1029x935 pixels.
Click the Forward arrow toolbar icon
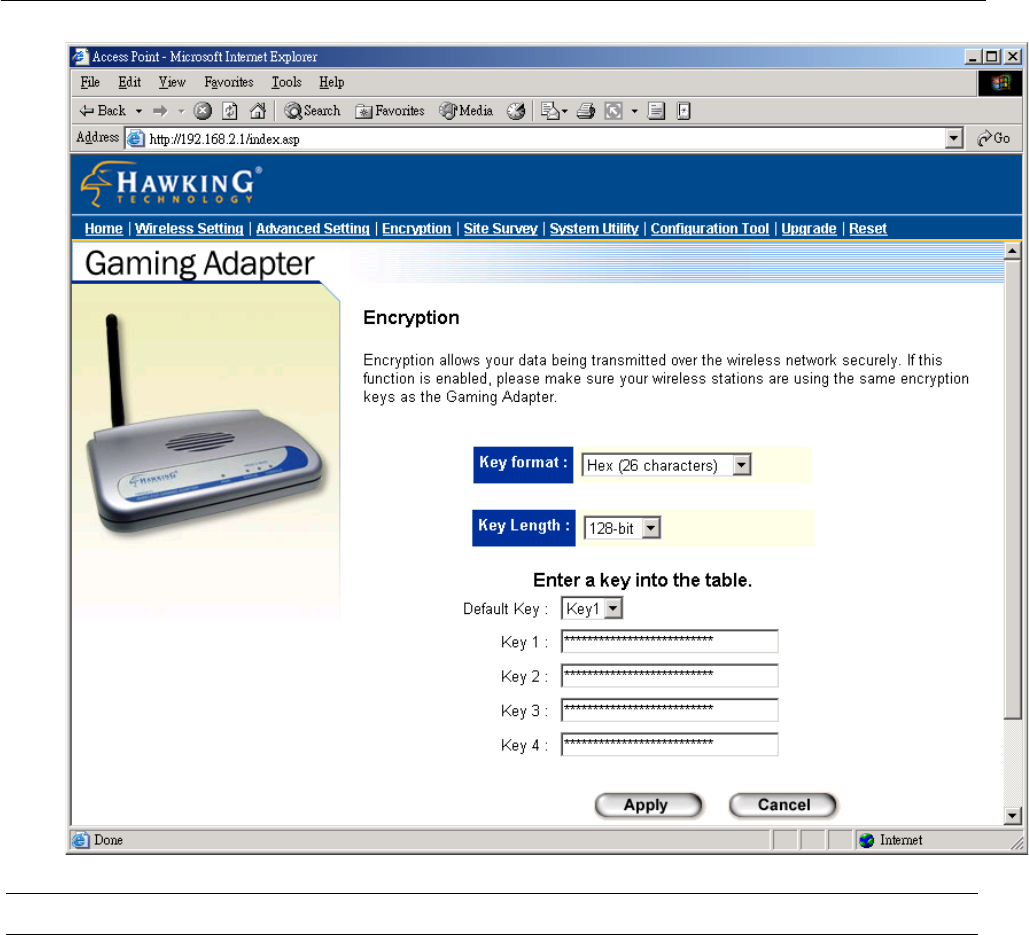[x=160, y=111]
